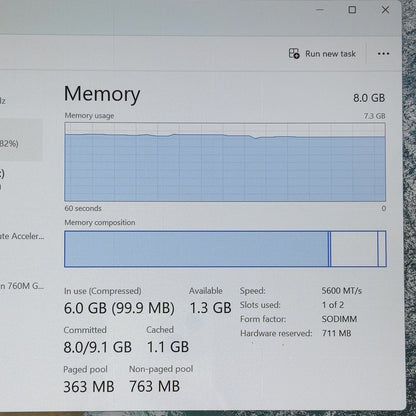Image resolution: width=416 pixels, height=416 pixels.
Task: Click the Committed label
Action: (x=85, y=330)
